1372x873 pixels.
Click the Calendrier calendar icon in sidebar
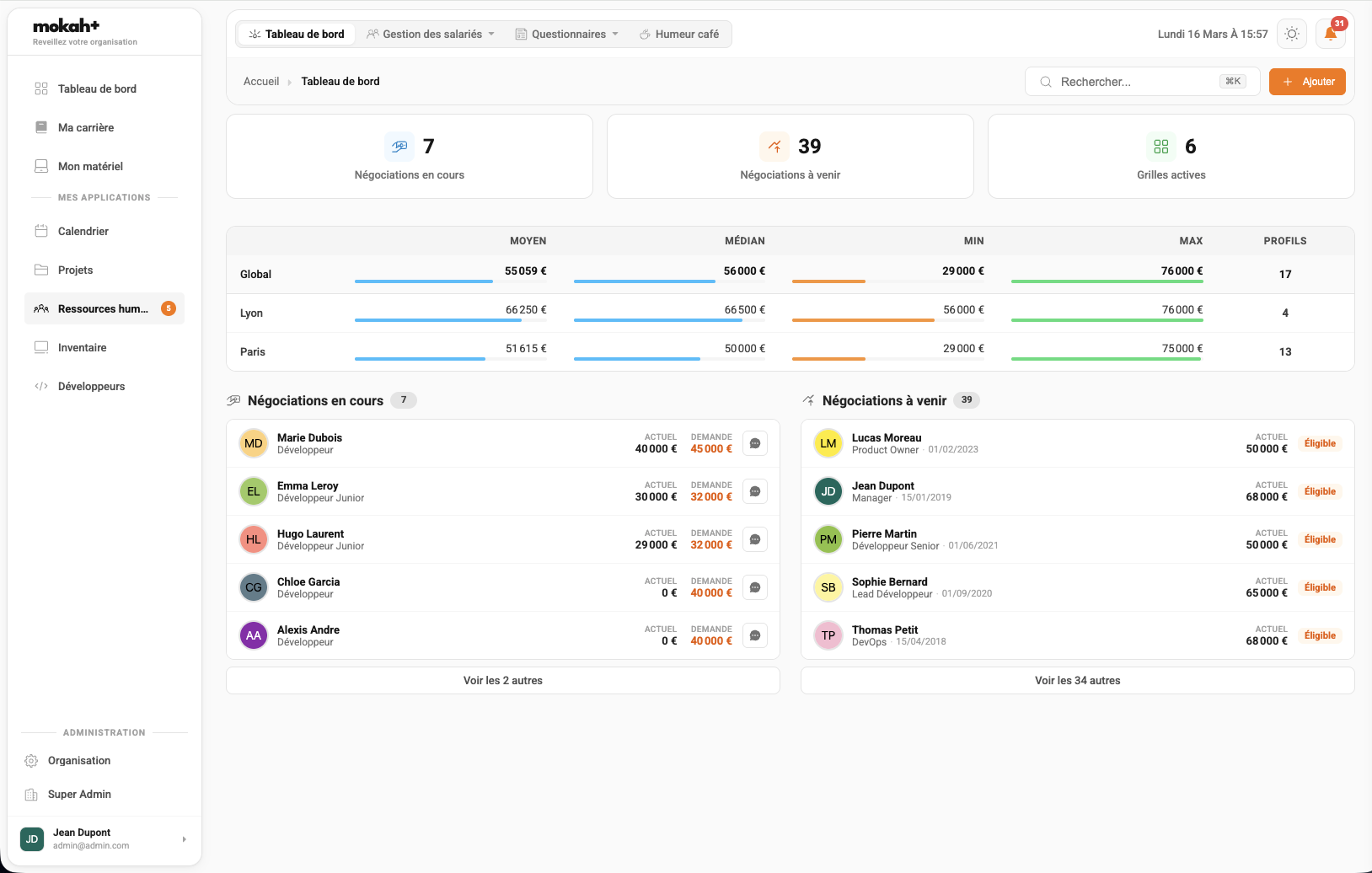point(41,231)
